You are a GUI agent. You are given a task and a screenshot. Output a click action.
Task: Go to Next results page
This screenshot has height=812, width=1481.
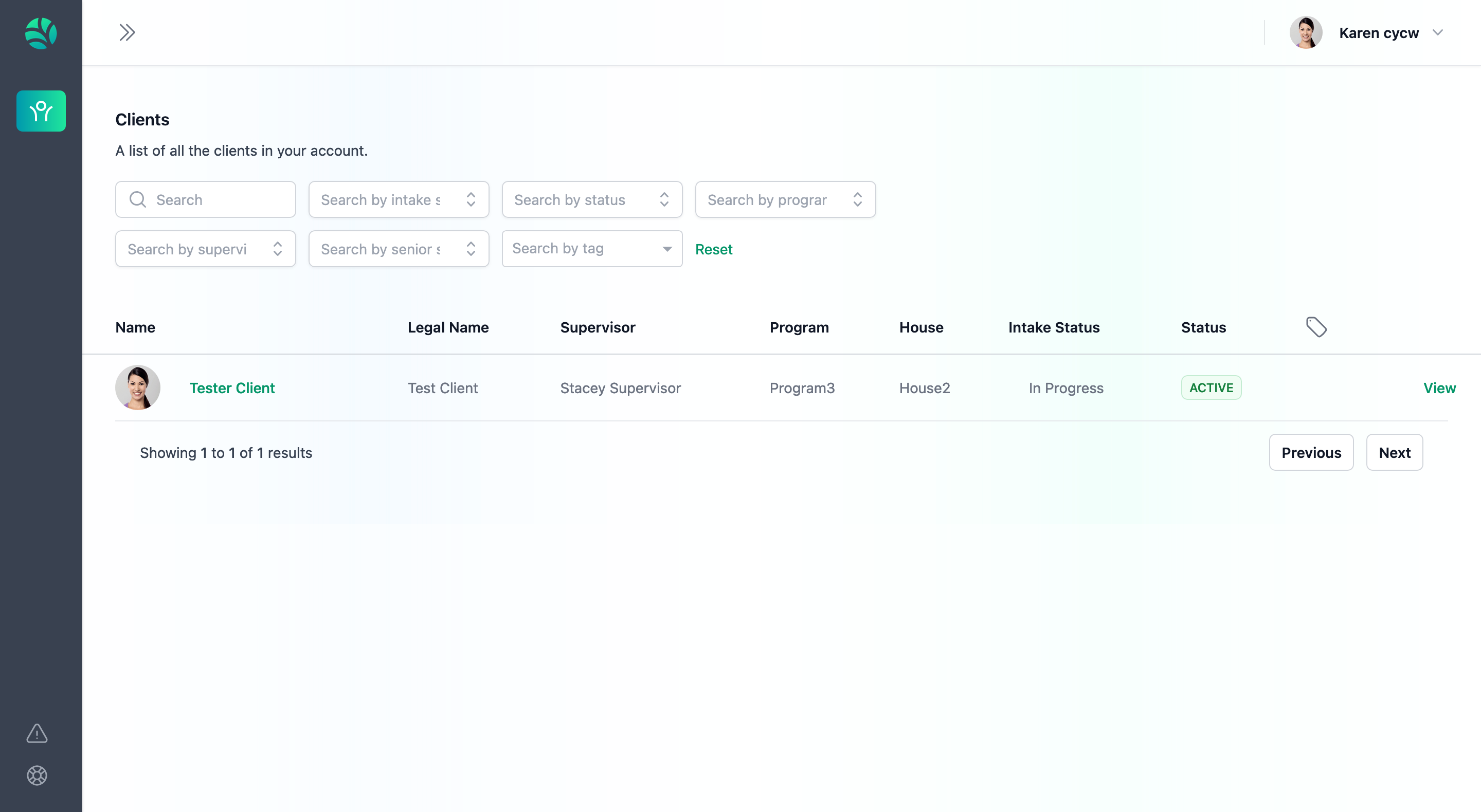1394,452
